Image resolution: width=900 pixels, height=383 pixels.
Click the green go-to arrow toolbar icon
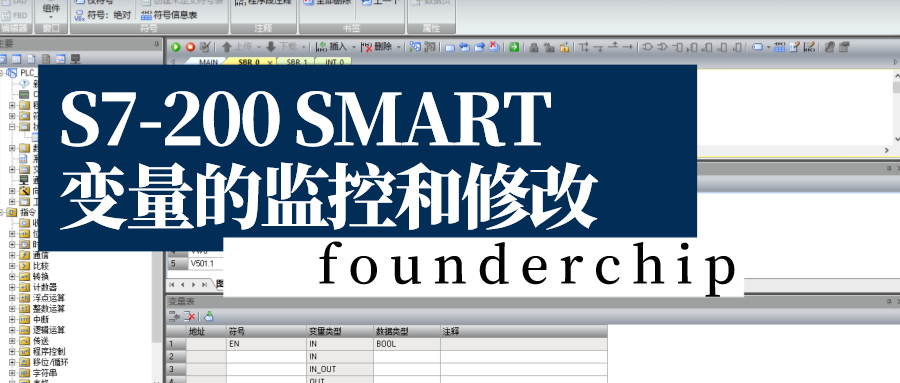(x=514, y=47)
